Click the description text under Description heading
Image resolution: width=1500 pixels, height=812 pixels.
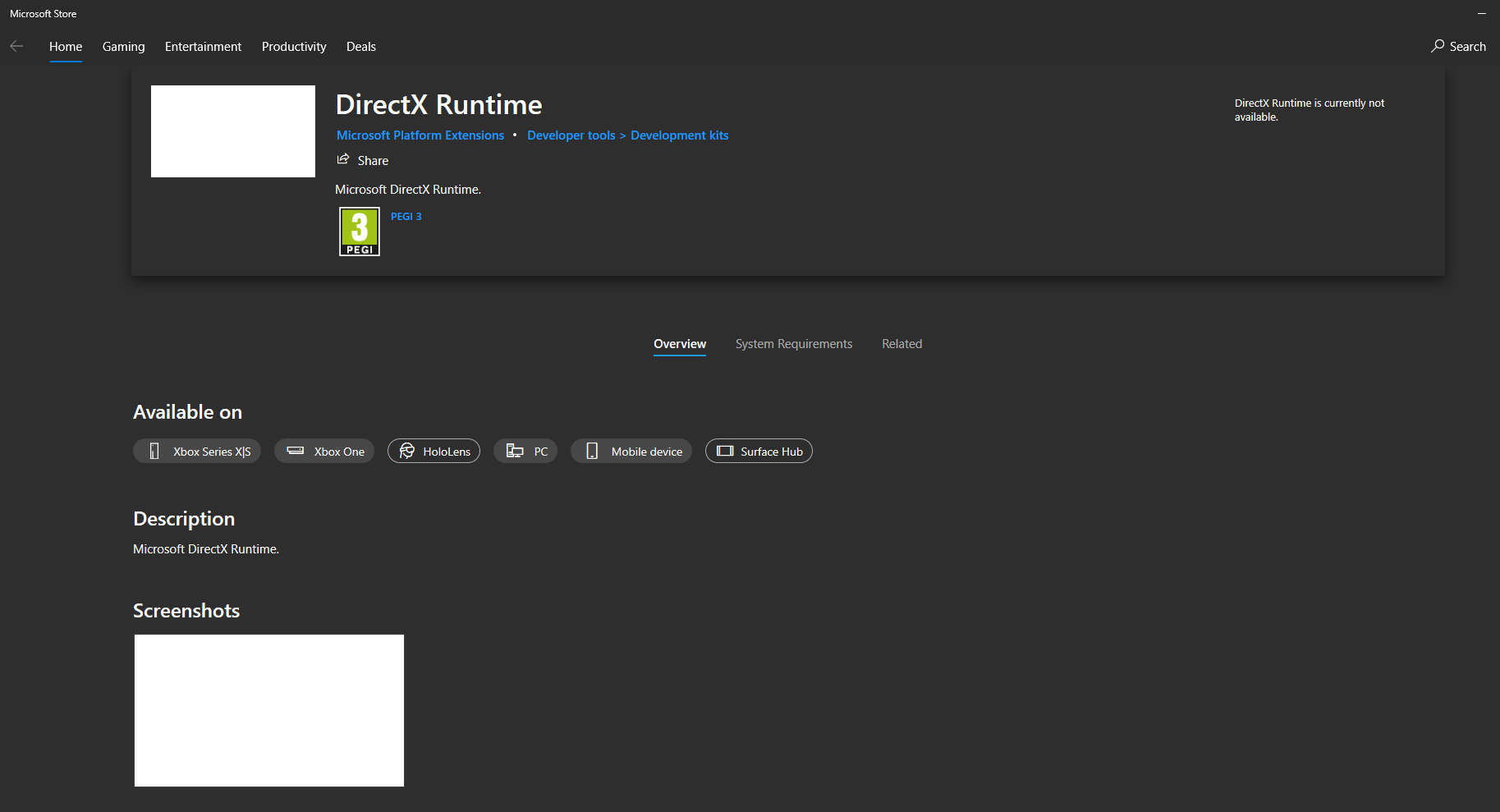[206, 549]
